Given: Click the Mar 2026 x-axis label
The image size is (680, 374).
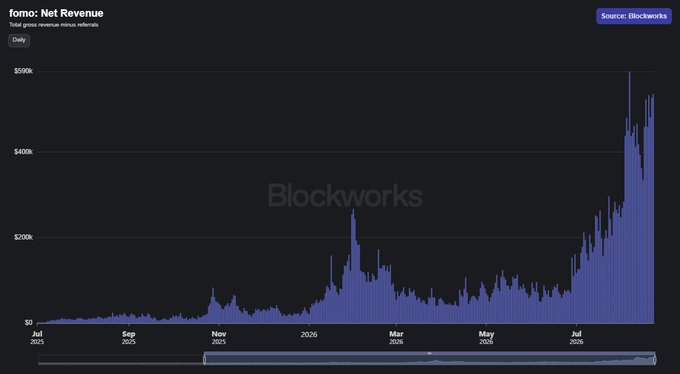Looking at the screenshot, I should pos(396,338).
